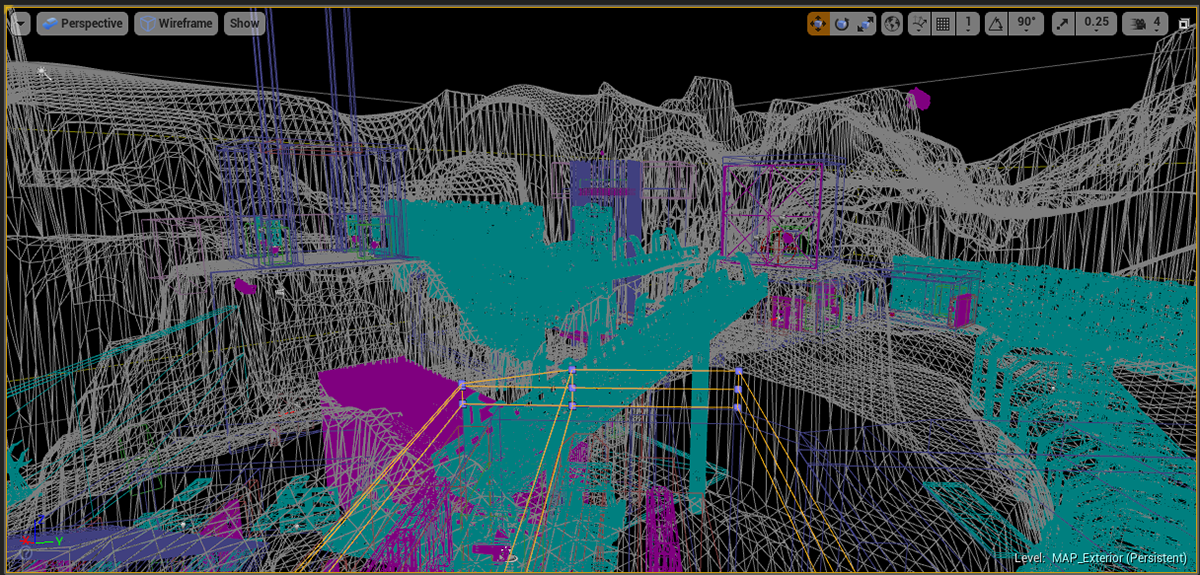Click the Show button
Image resolution: width=1200 pixels, height=575 pixels.
click(244, 23)
